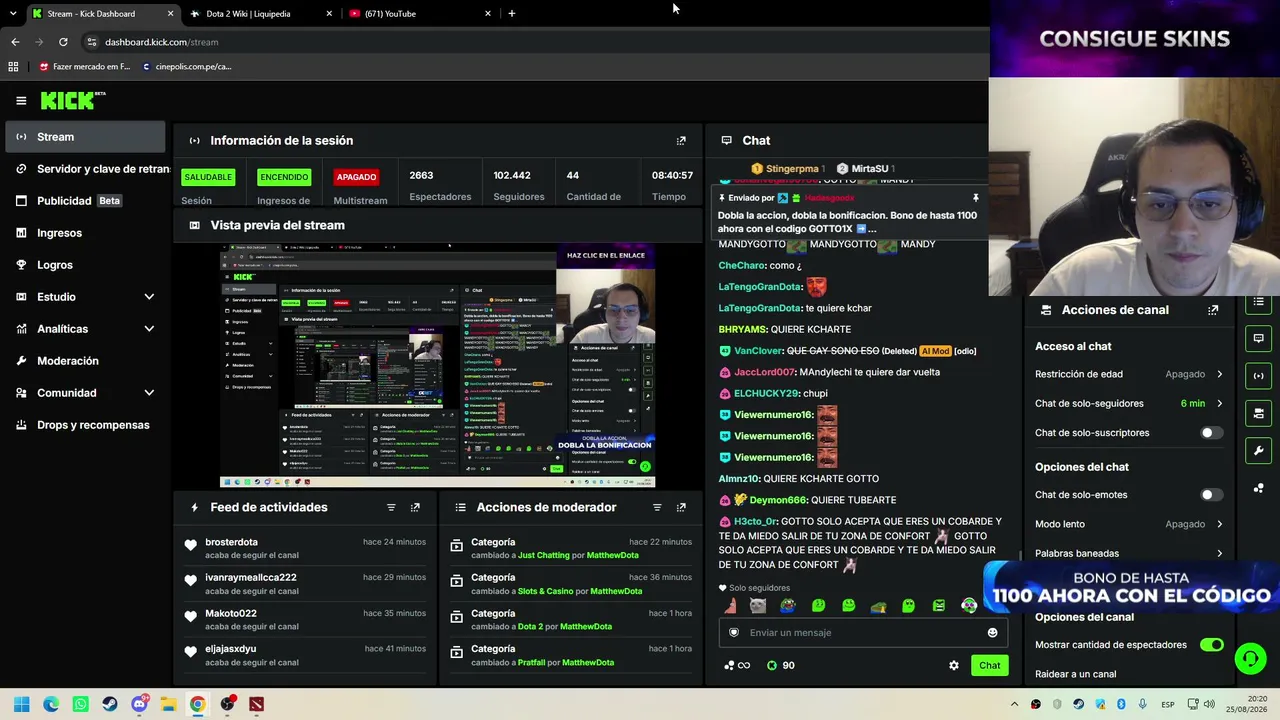Reload the page

63,42
